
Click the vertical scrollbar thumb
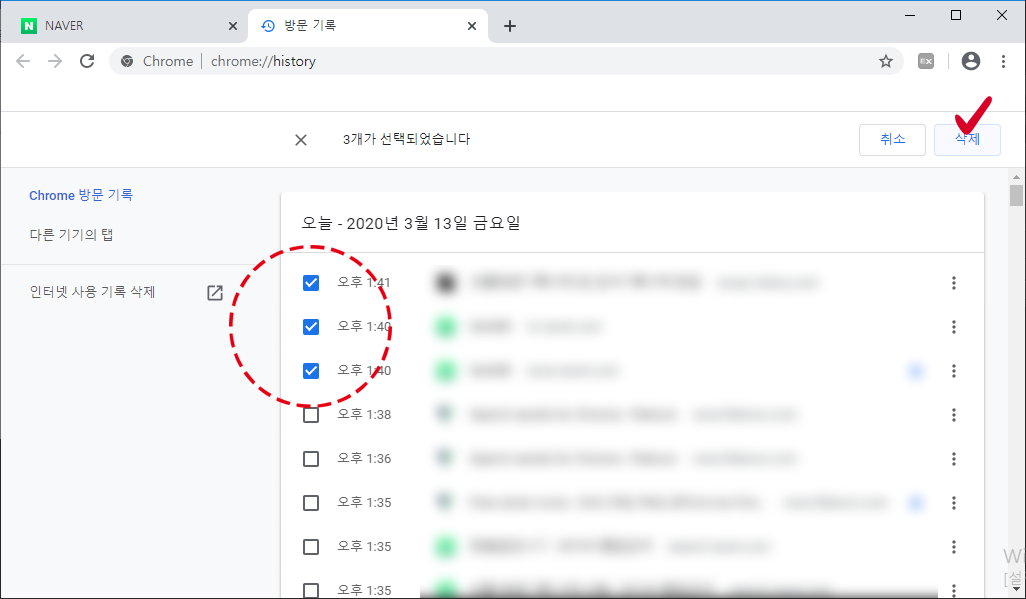coord(1016,196)
